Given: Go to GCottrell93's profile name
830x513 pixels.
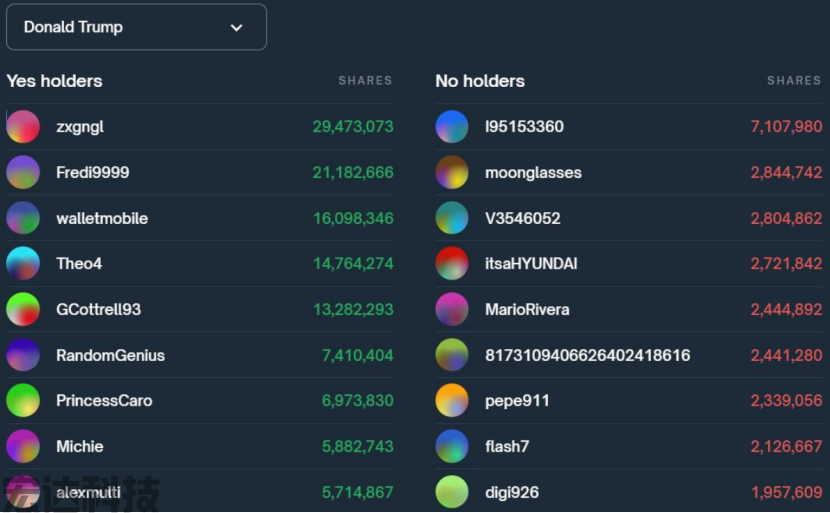Looking at the screenshot, I should click(x=98, y=309).
